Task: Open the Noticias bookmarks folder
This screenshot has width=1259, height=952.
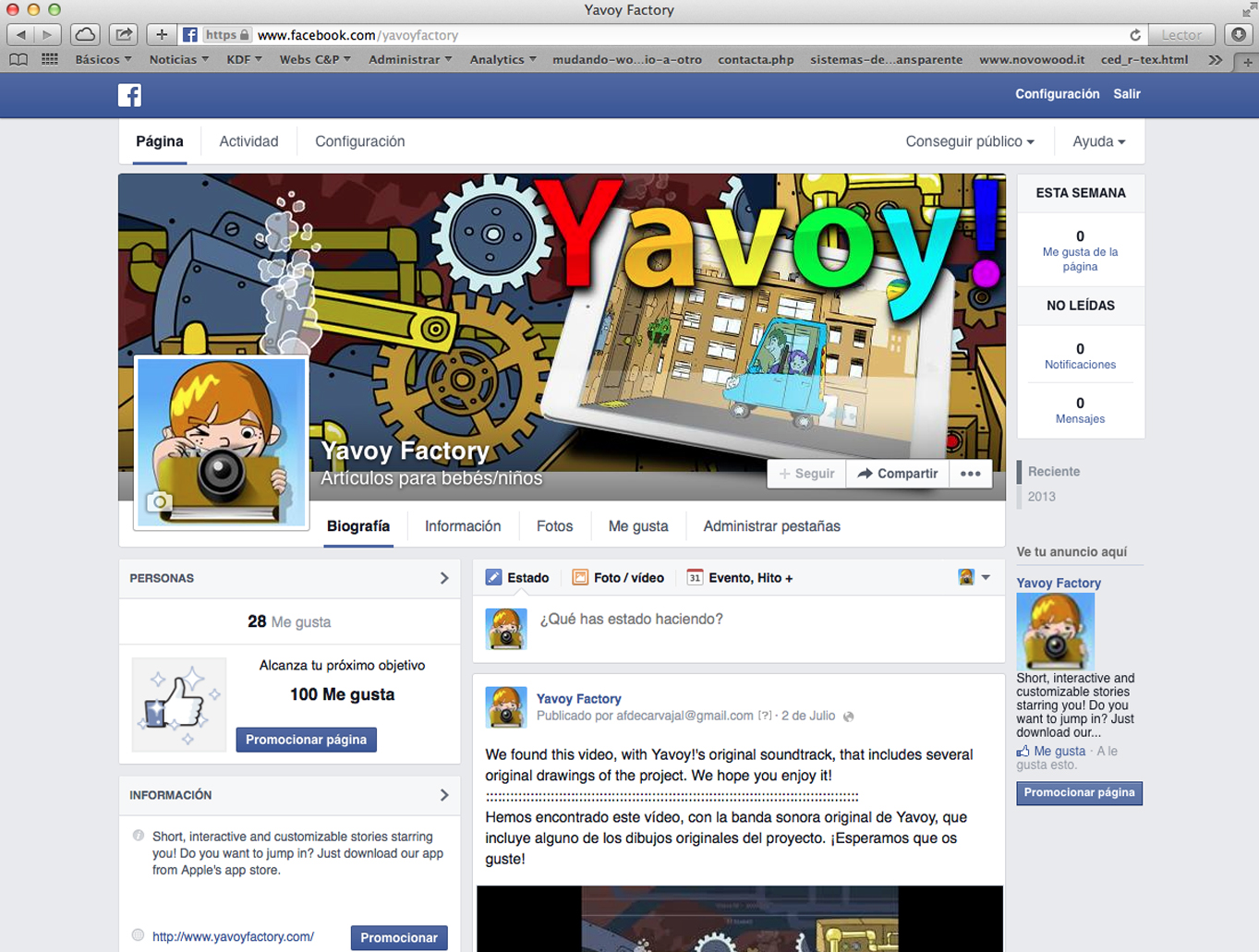Action: tap(178, 59)
